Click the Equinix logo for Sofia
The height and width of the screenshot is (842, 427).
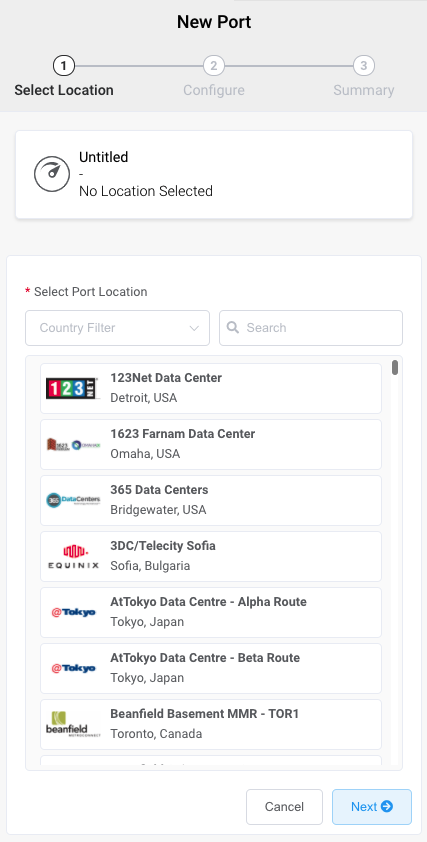click(x=73, y=557)
